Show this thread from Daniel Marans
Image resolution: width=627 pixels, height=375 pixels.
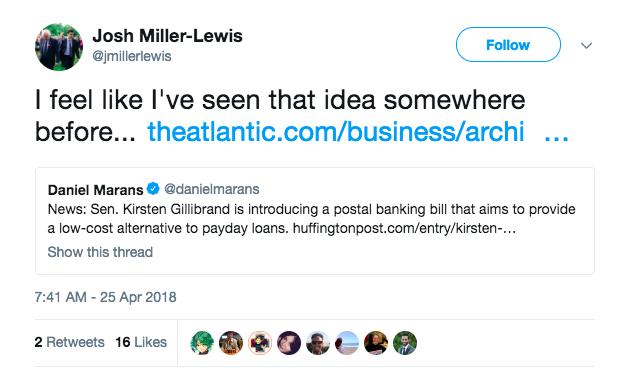(100, 252)
